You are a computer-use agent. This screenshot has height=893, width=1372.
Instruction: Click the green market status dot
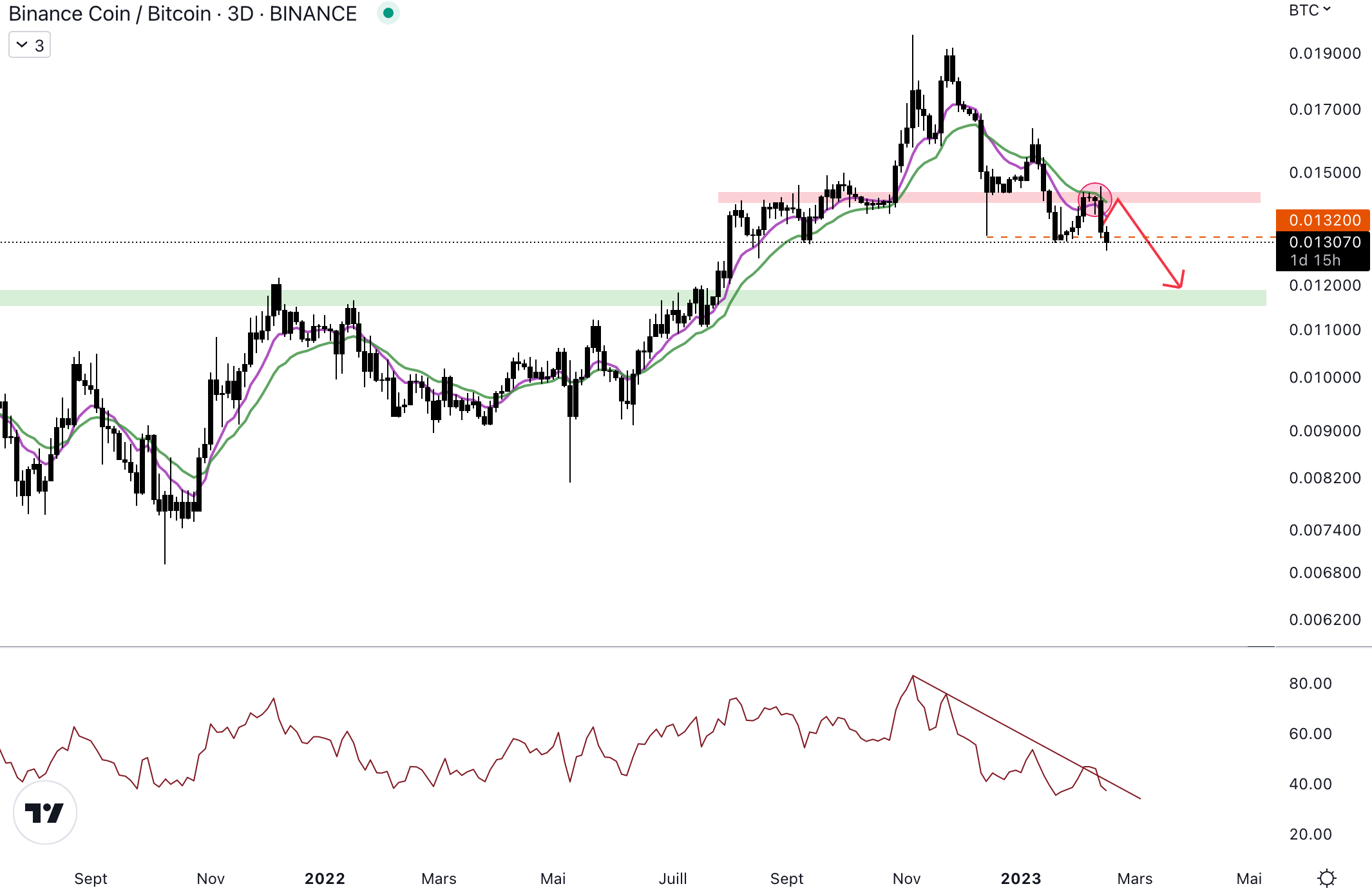pos(388,13)
